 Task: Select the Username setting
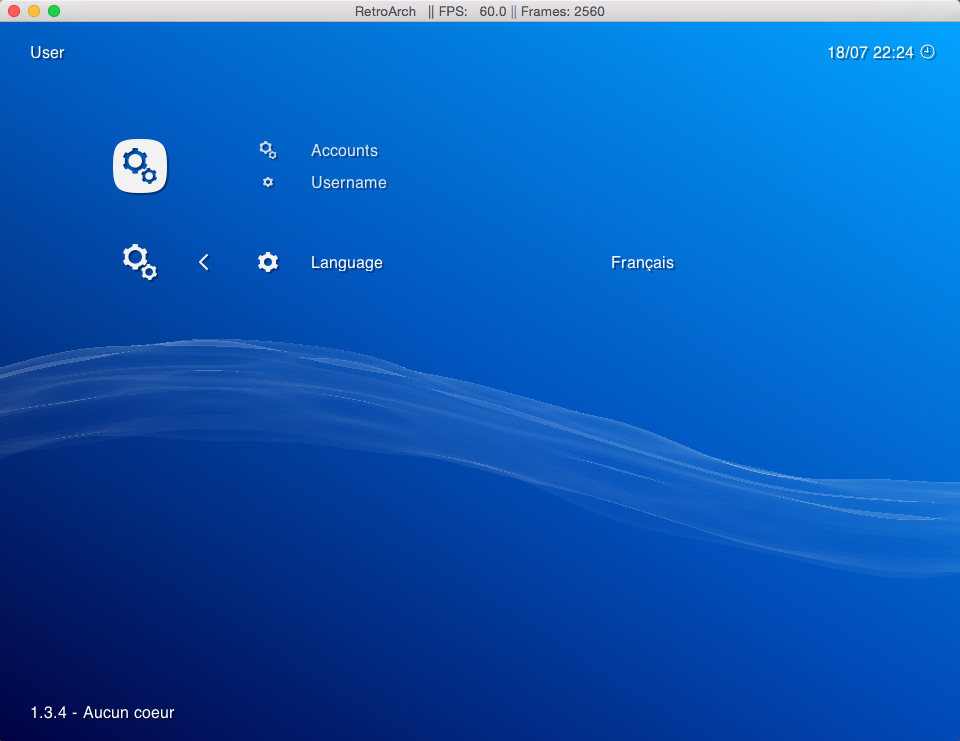coord(348,182)
